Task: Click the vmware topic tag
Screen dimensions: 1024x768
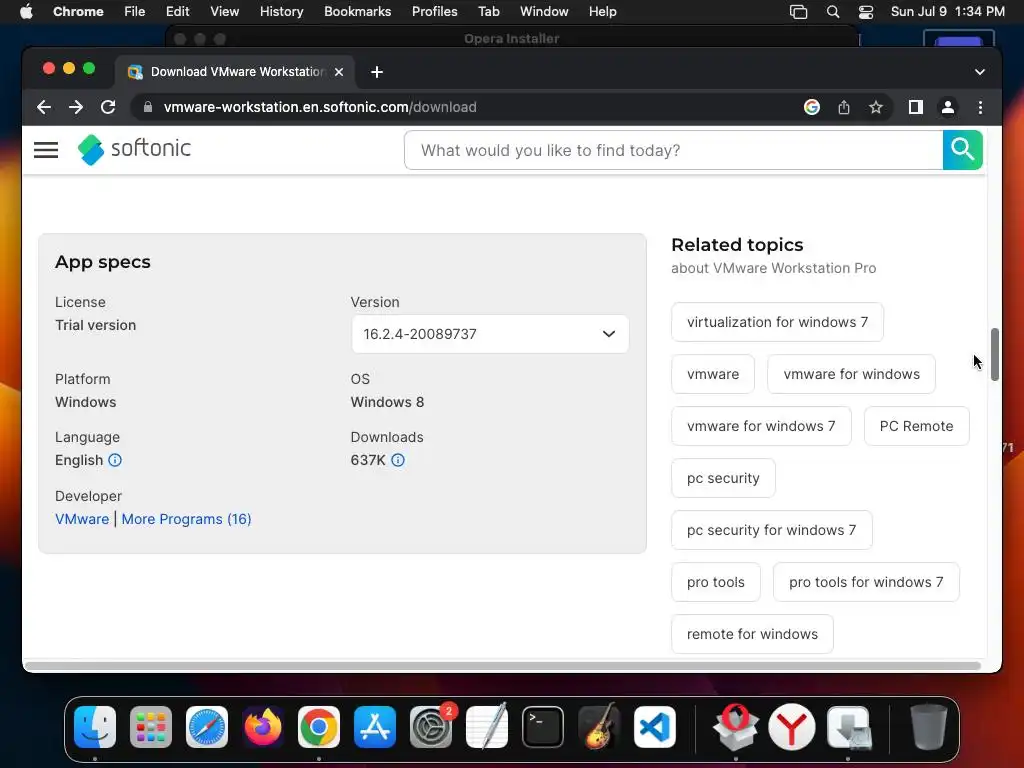Action: (x=713, y=374)
